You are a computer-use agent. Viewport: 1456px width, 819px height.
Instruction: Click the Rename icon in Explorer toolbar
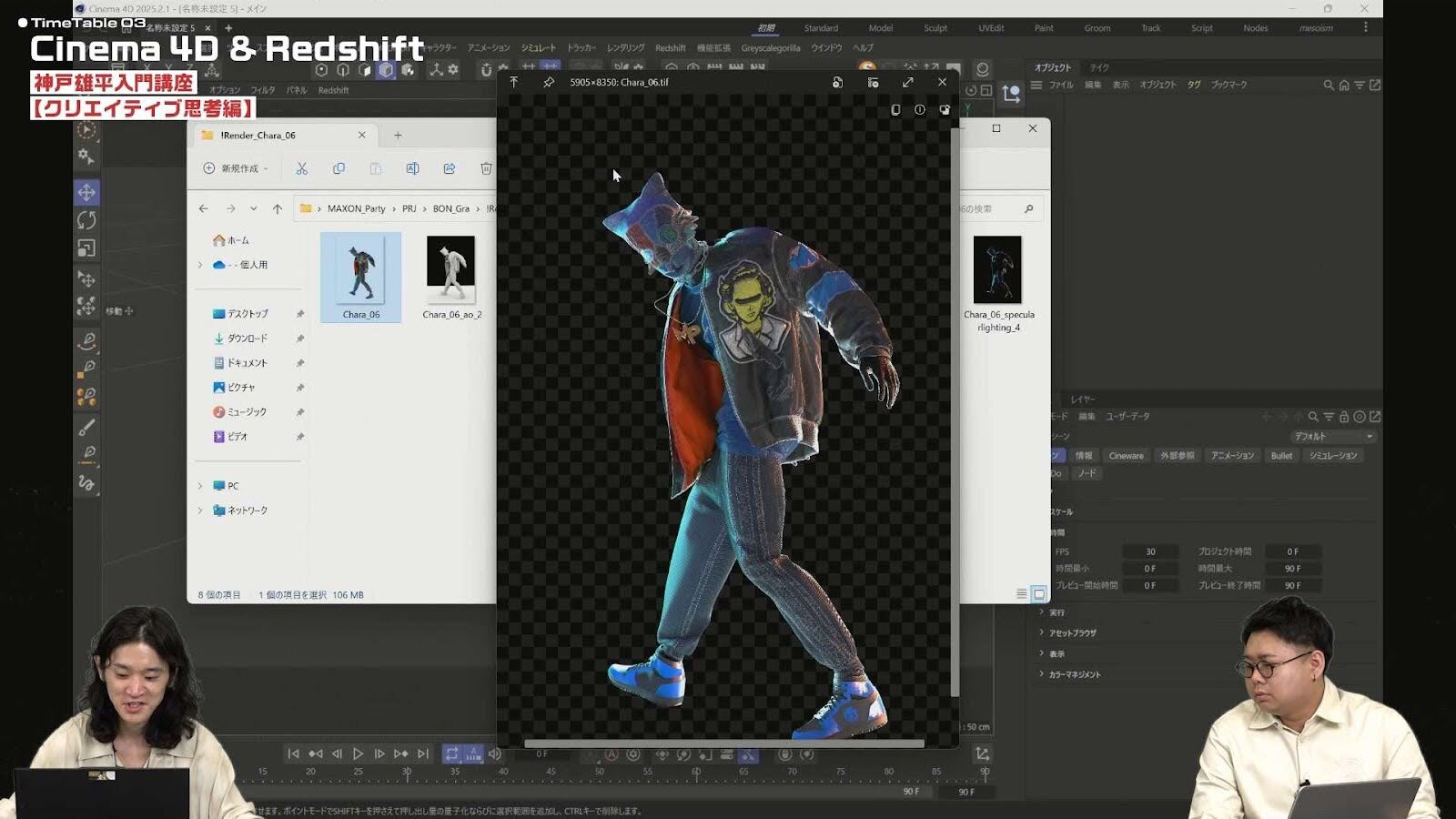coord(412,168)
